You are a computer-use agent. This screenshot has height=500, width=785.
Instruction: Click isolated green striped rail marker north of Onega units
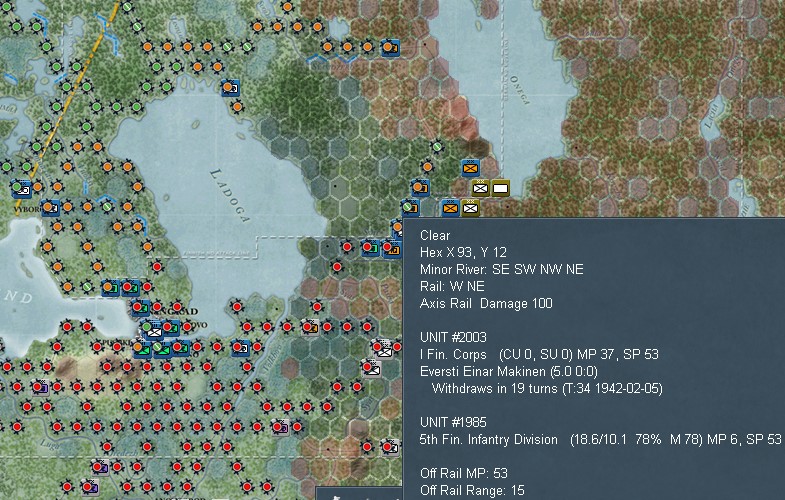(437, 147)
